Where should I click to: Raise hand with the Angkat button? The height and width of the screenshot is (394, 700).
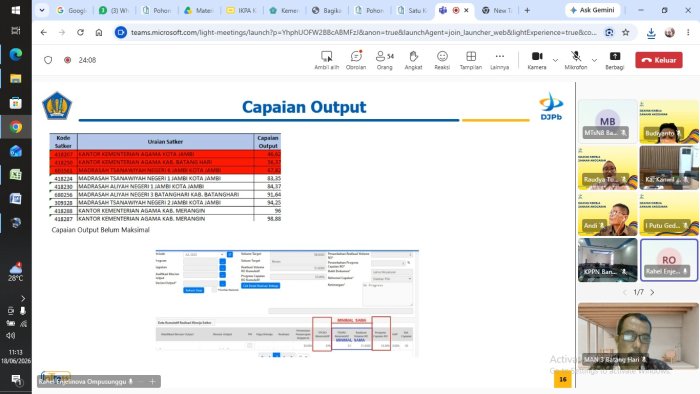tap(413, 60)
